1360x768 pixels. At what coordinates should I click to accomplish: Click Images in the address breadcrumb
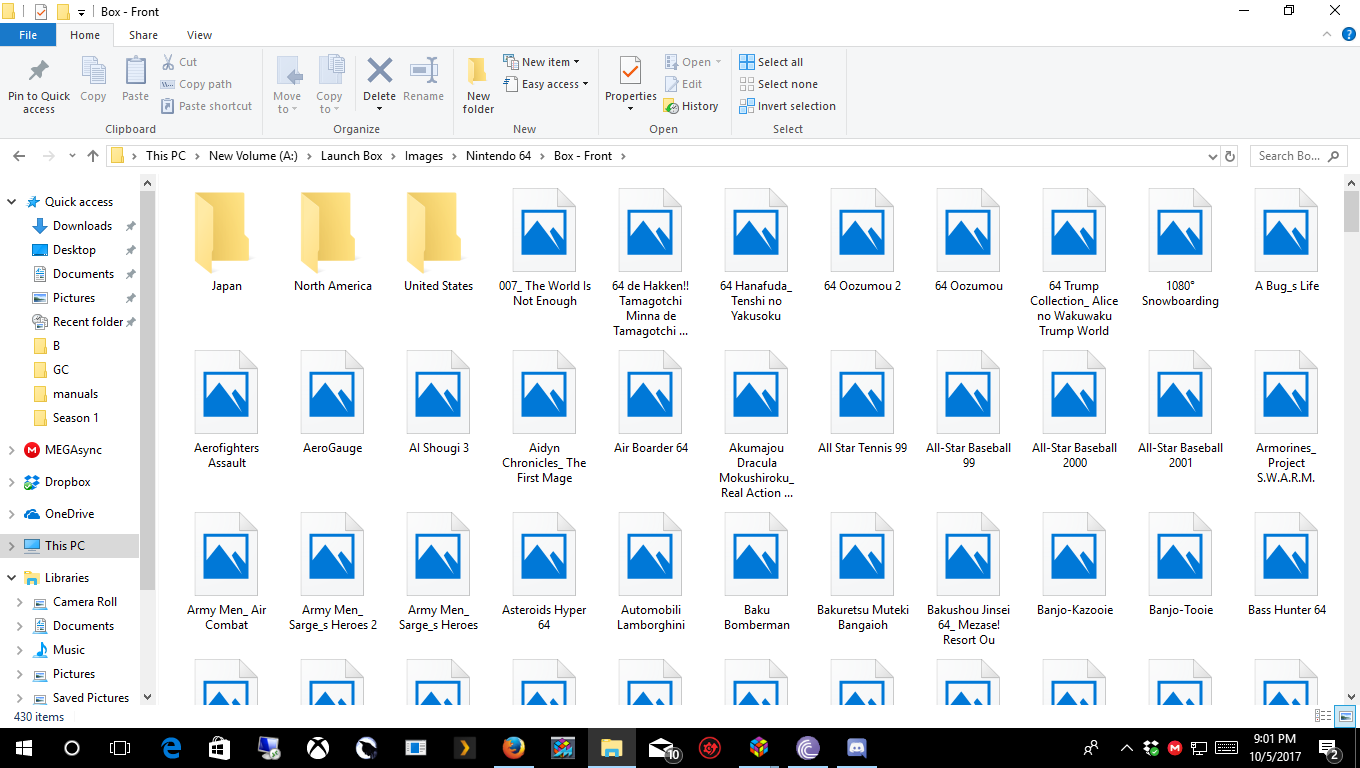point(424,156)
